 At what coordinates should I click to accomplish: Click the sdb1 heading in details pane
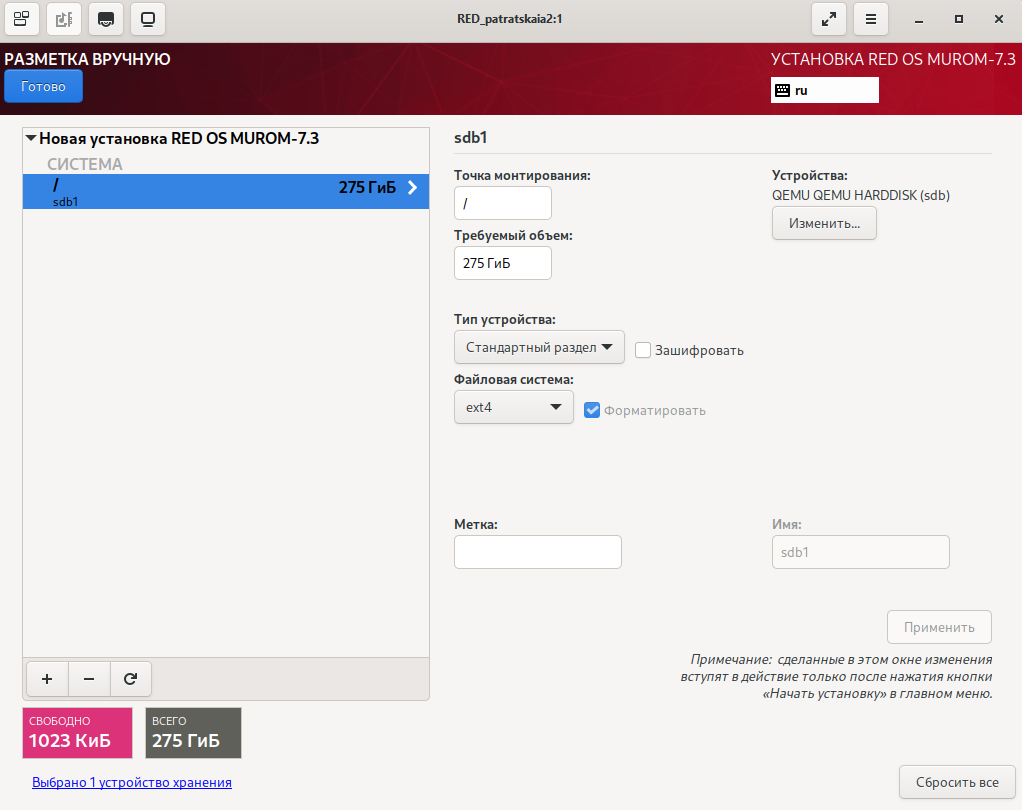click(x=471, y=137)
